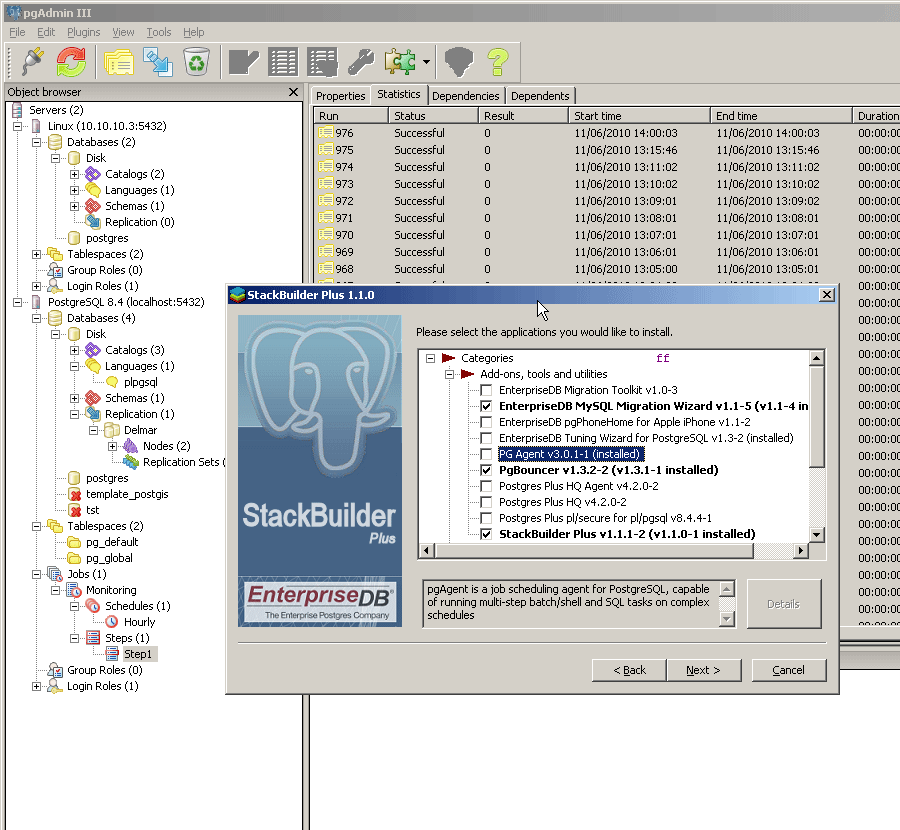
Task: Open the File menu
Action: click(x=17, y=32)
